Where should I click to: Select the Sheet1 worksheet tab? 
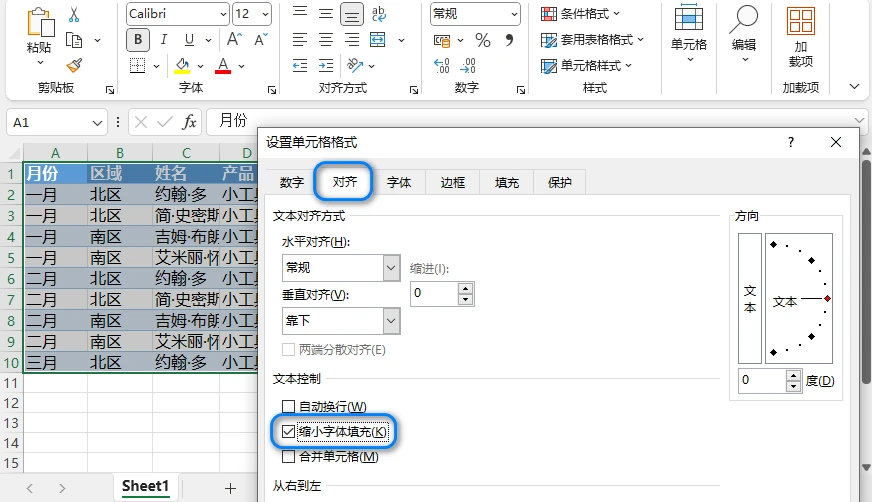click(x=146, y=486)
